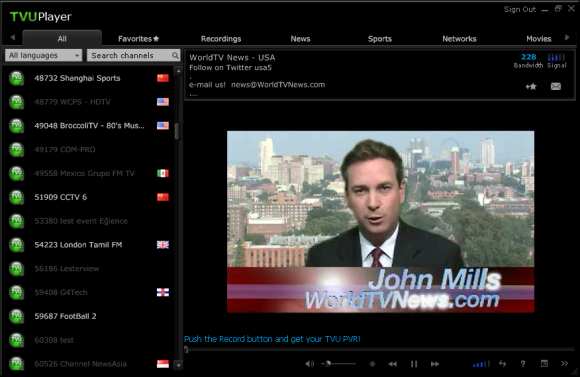Click channel list scrollbar up arrow
The height and width of the screenshot is (377, 580).
point(178,70)
